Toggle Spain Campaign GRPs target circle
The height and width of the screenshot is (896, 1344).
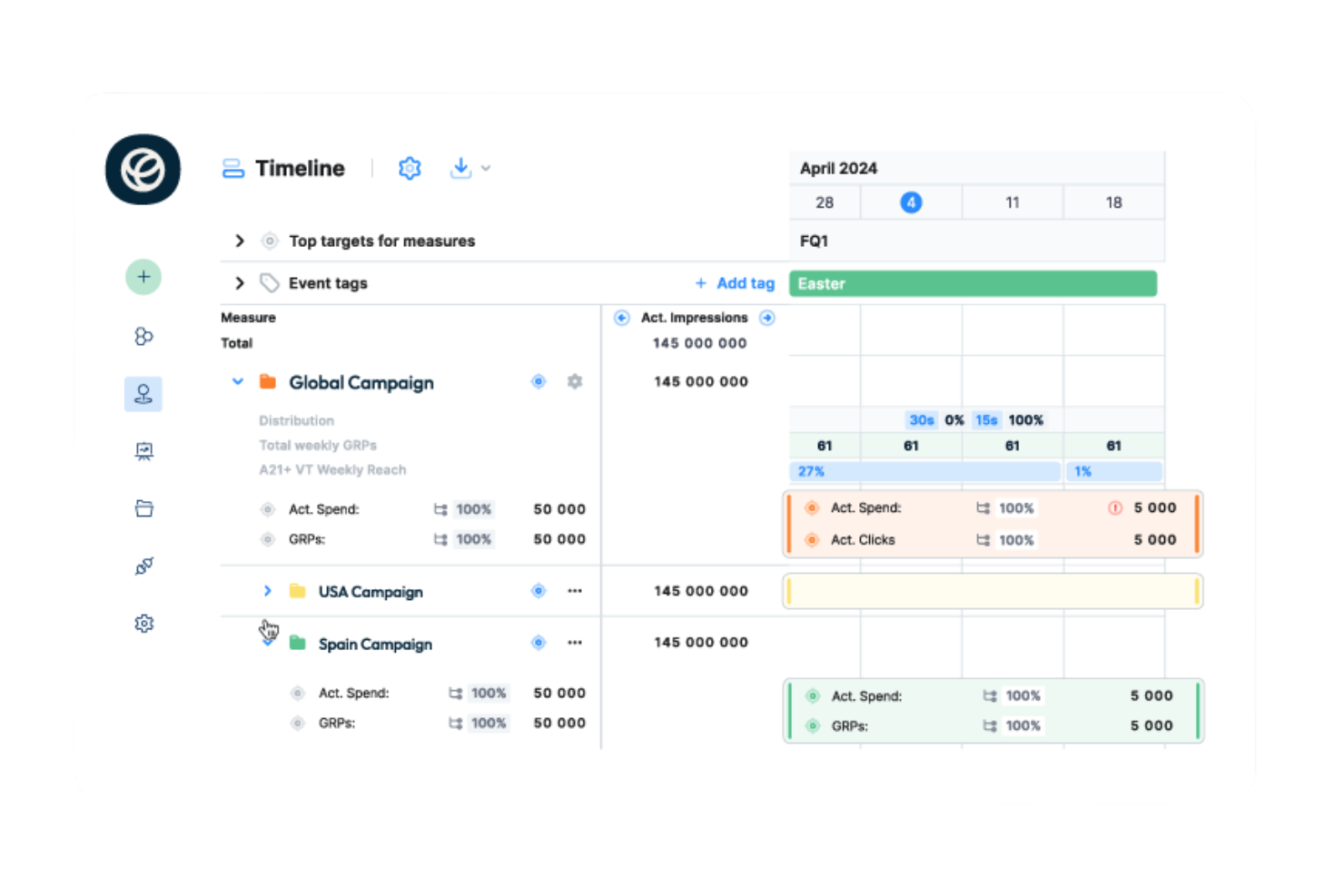pyautogui.click(x=297, y=724)
